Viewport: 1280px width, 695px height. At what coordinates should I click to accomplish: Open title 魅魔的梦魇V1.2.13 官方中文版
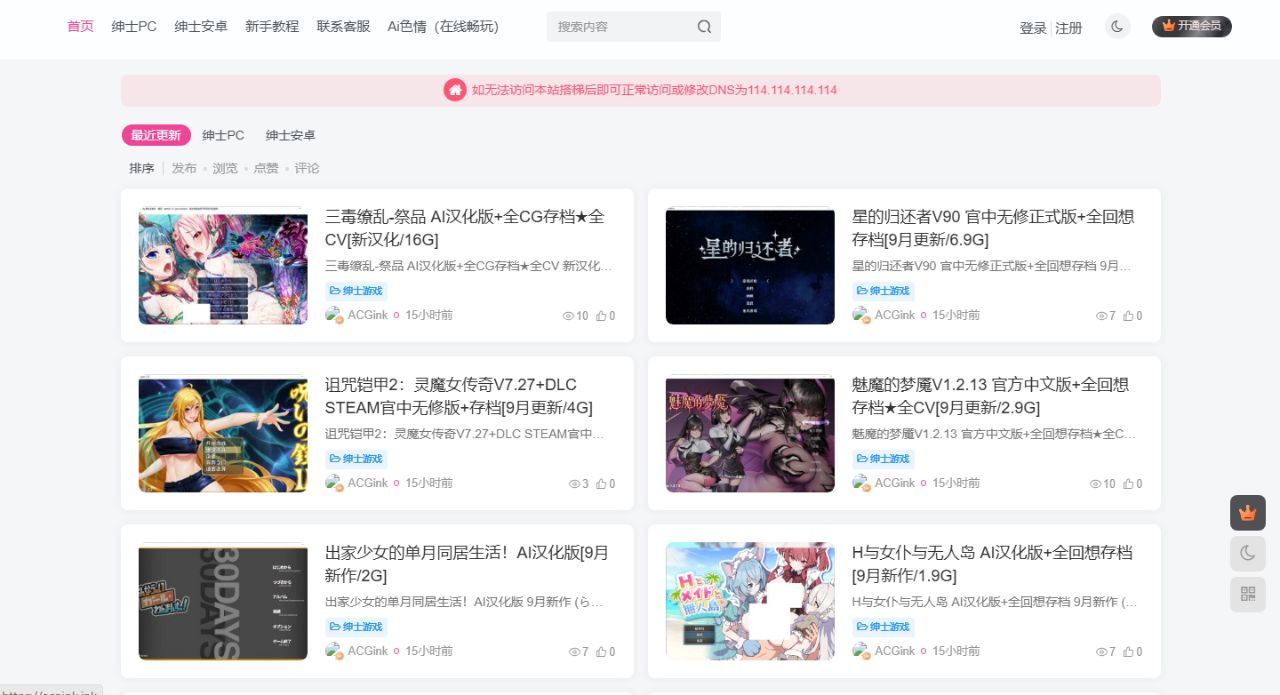point(990,396)
